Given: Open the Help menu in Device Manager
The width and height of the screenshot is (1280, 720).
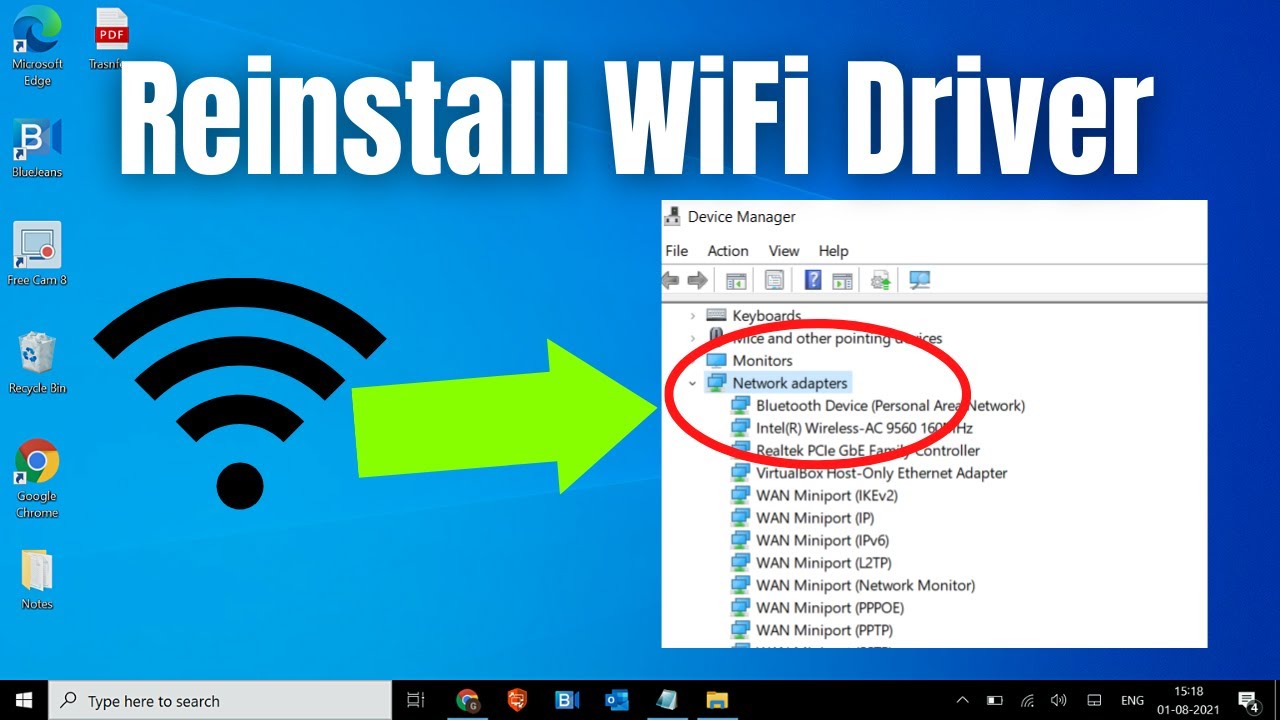Looking at the screenshot, I should point(833,251).
